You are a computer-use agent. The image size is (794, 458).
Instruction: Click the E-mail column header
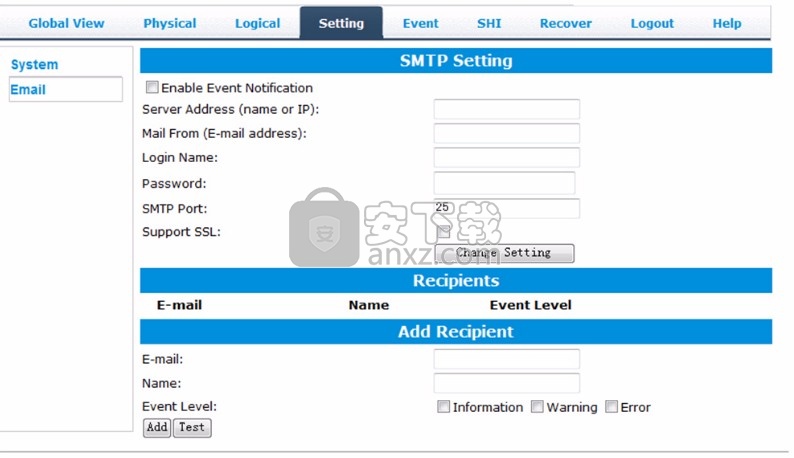point(179,305)
